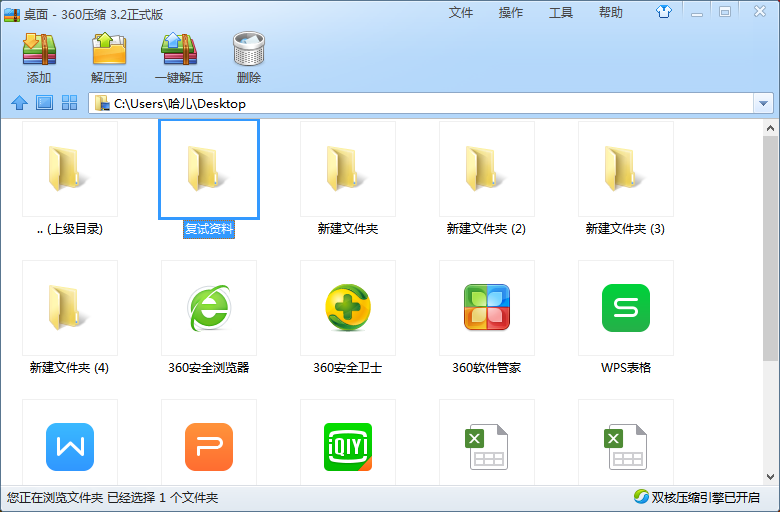This screenshot has height=512, width=780.
Task: Switch to thumbnail grid view icon
Action: [69, 103]
